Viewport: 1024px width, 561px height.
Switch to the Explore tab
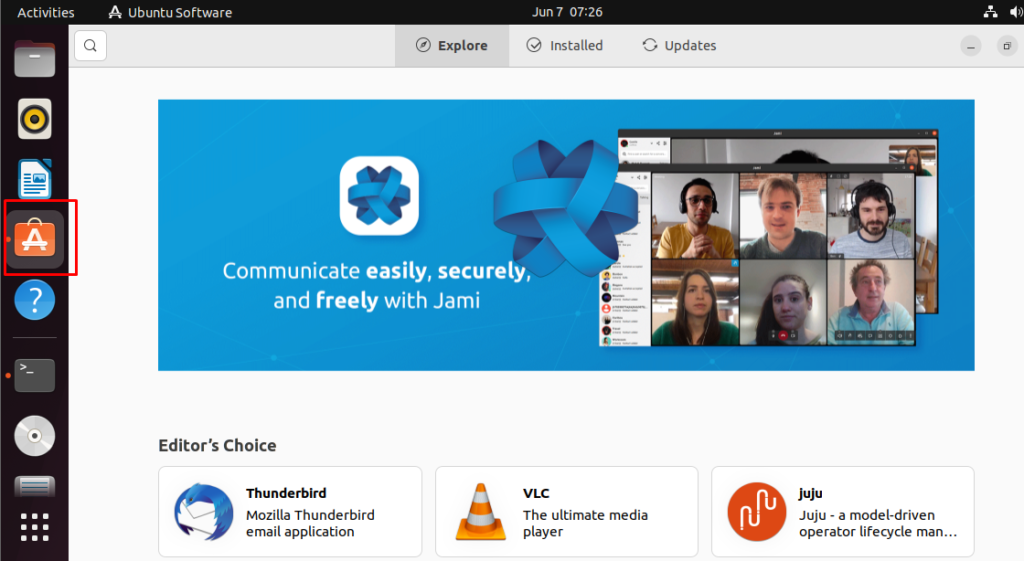click(x=452, y=46)
